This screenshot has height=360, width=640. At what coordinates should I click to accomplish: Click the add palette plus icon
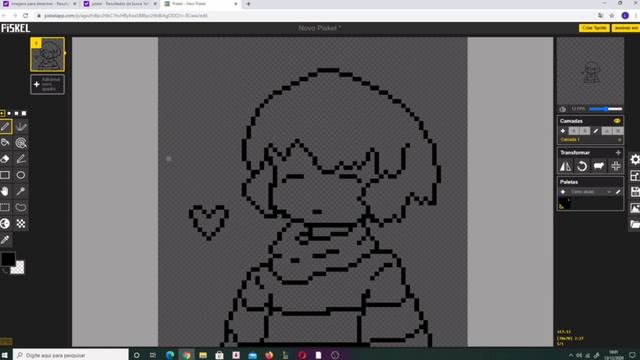pos(563,192)
